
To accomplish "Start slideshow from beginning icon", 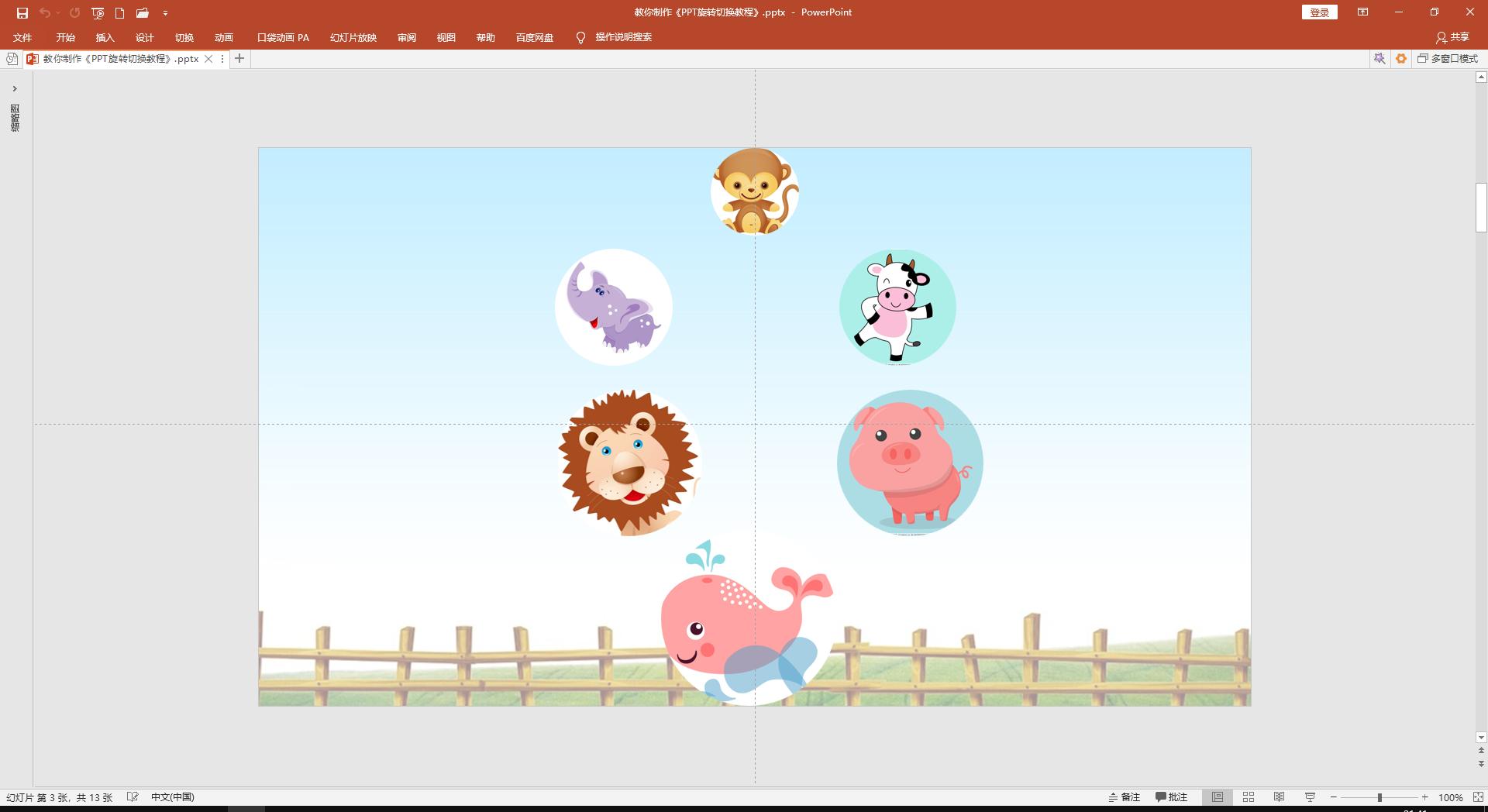I will click(98, 13).
